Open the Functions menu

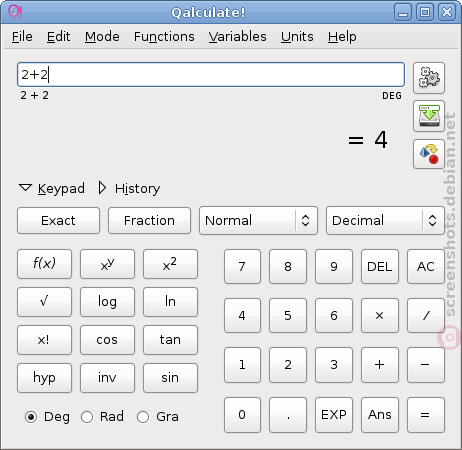coord(164,36)
